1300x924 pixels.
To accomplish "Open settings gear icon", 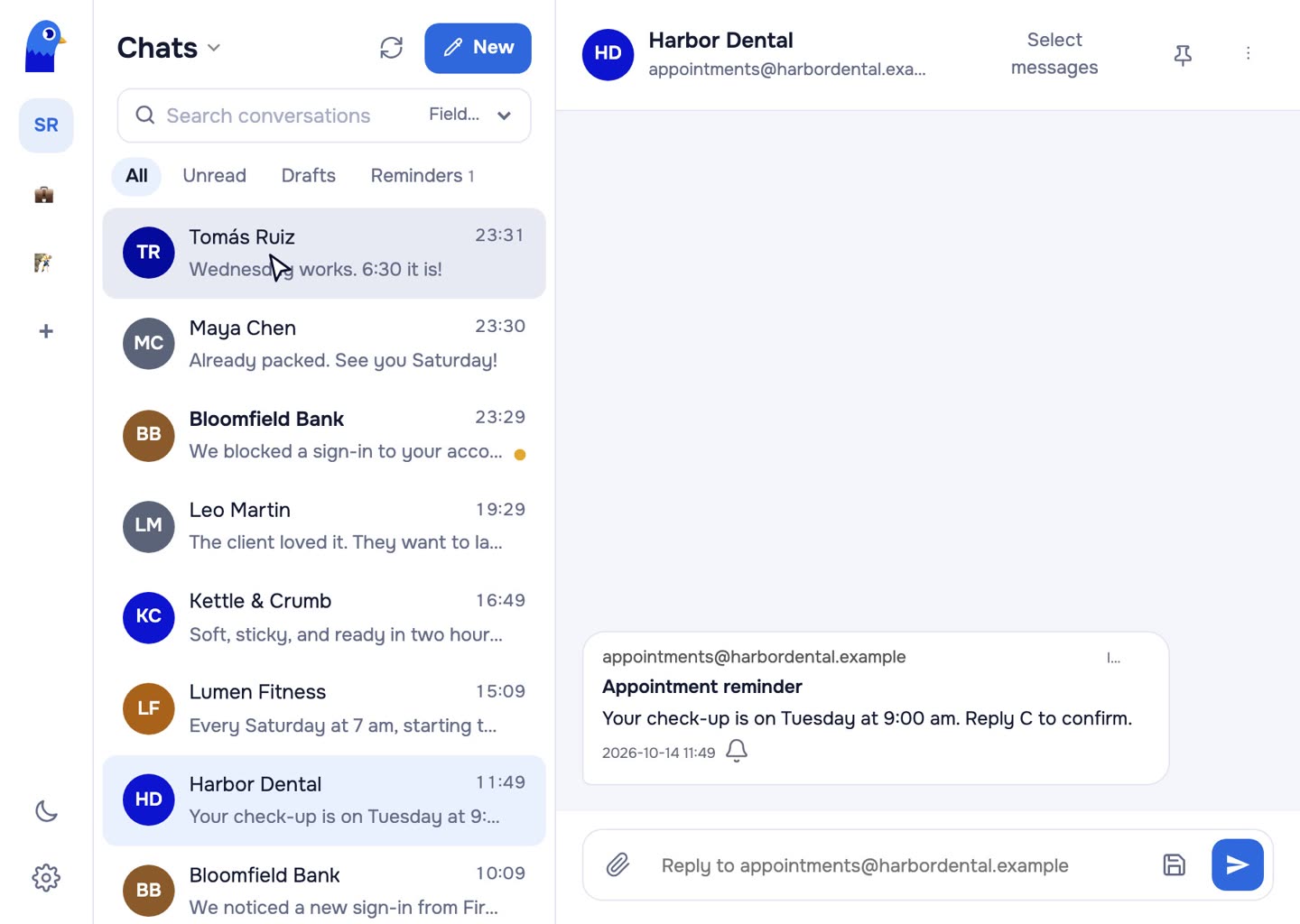I will tap(46, 877).
